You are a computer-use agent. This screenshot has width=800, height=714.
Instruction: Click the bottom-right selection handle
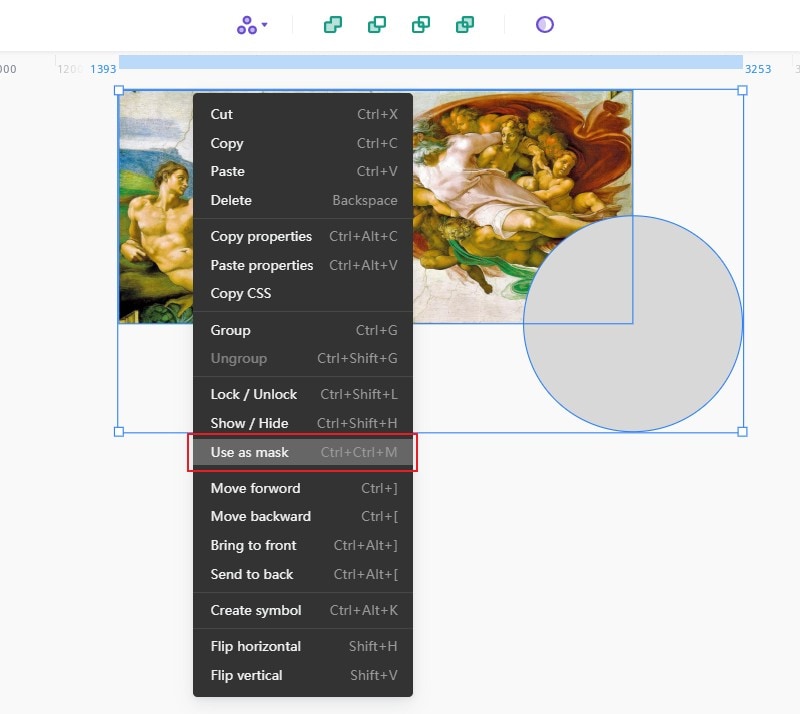pyautogui.click(x=743, y=432)
